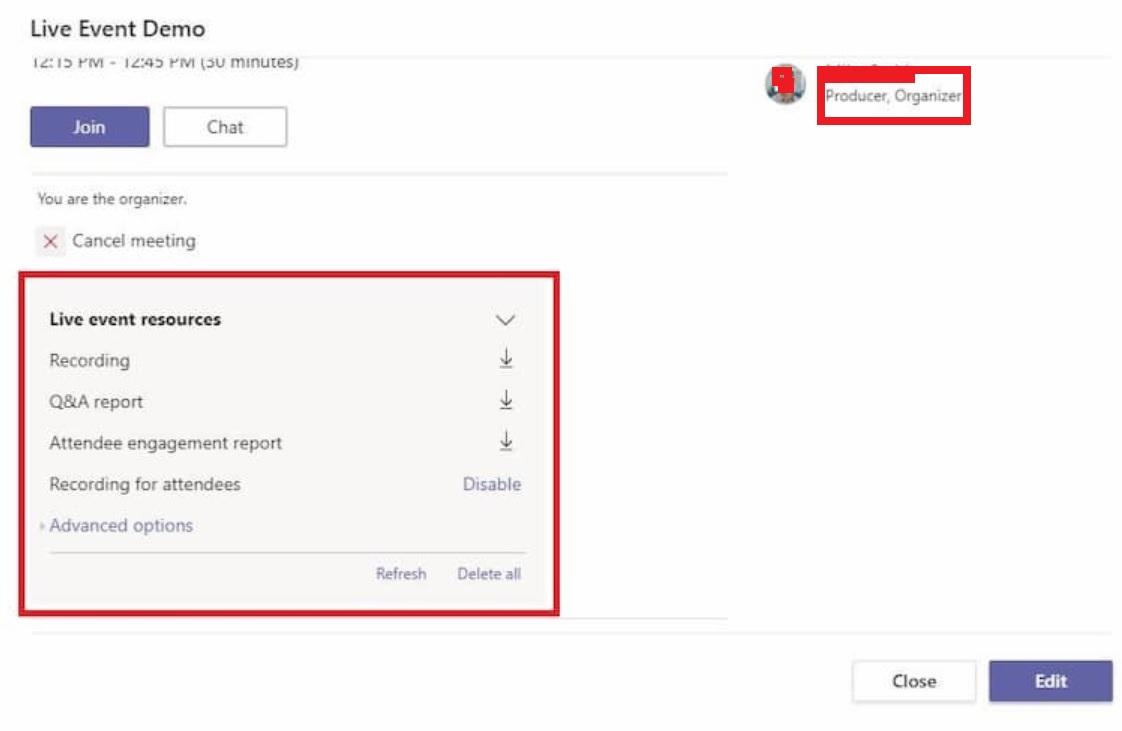Click the Cancel meeting label

click(x=134, y=241)
